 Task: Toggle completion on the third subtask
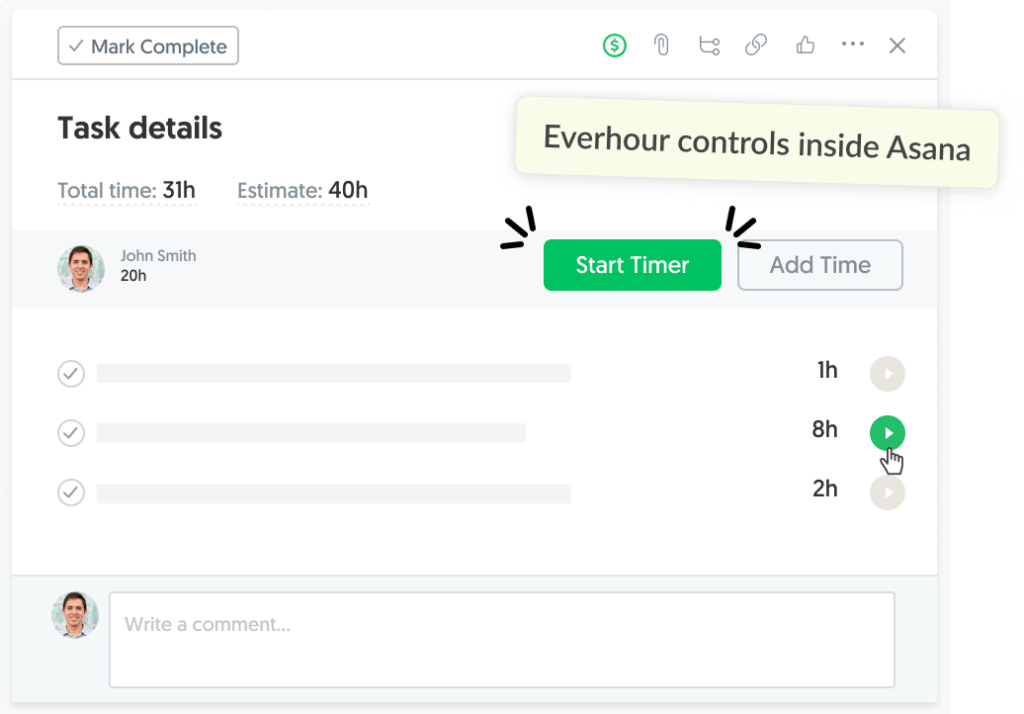coord(71,492)
